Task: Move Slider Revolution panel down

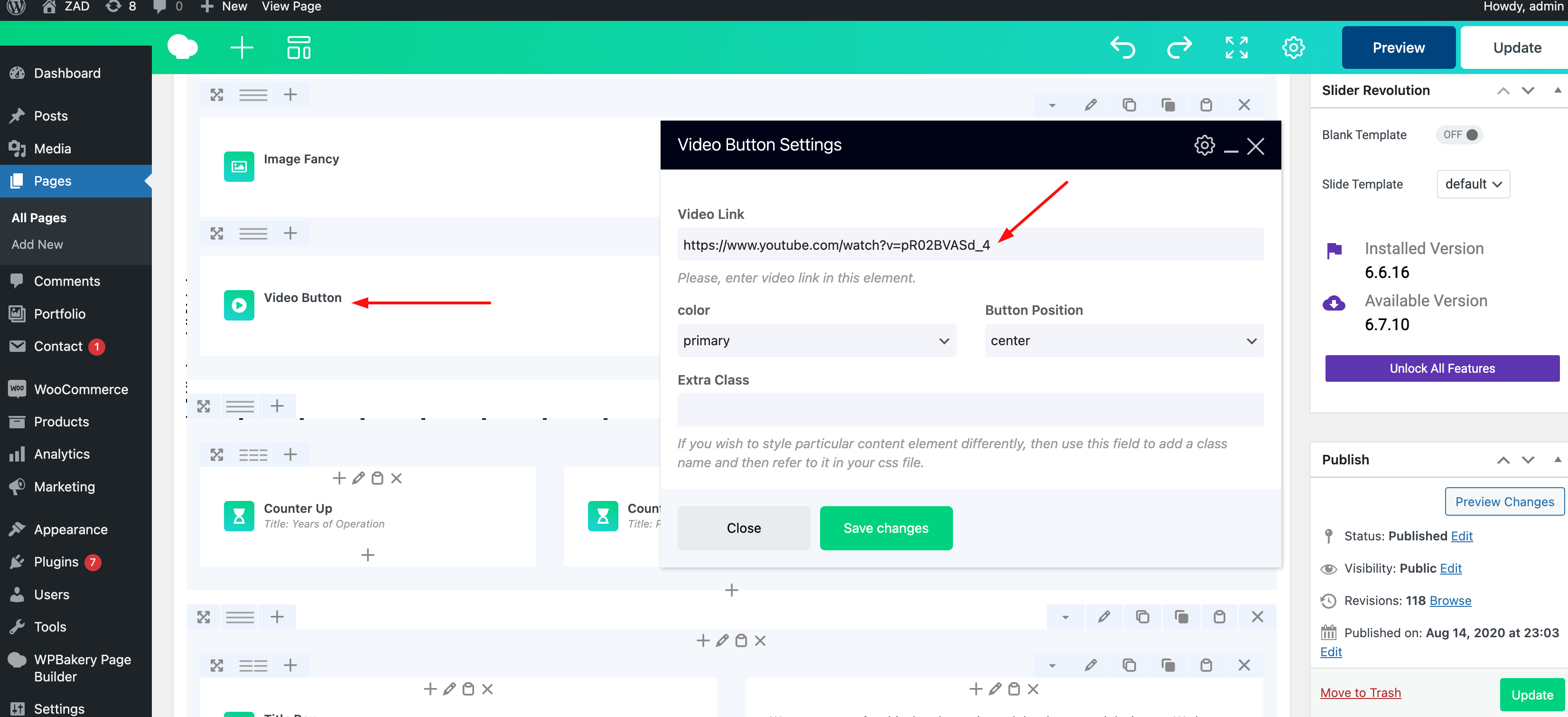Action: pyautogui.click(x=1527, y=91)
